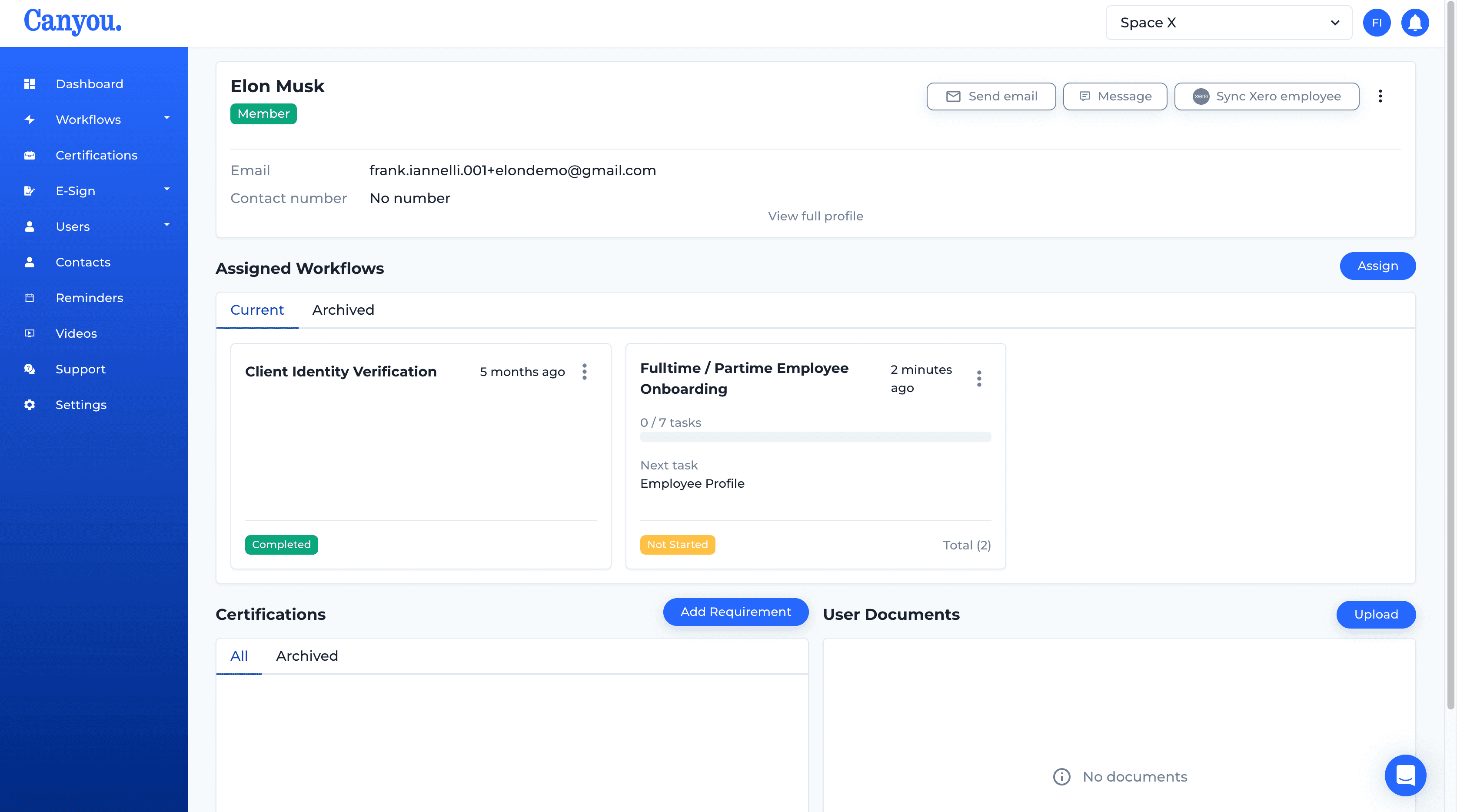Click the Message button
The width and height of the screenshot is (1457, 812).
click(1115, 96)
